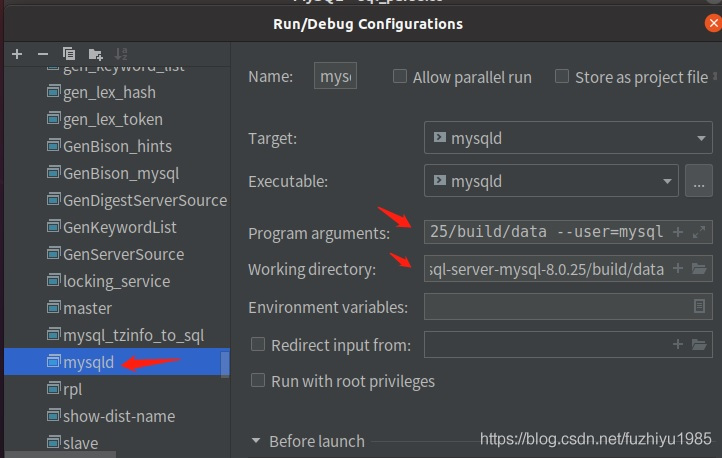
Task: Click the Copy Configuration icon
Action: [x=69, y=53]
